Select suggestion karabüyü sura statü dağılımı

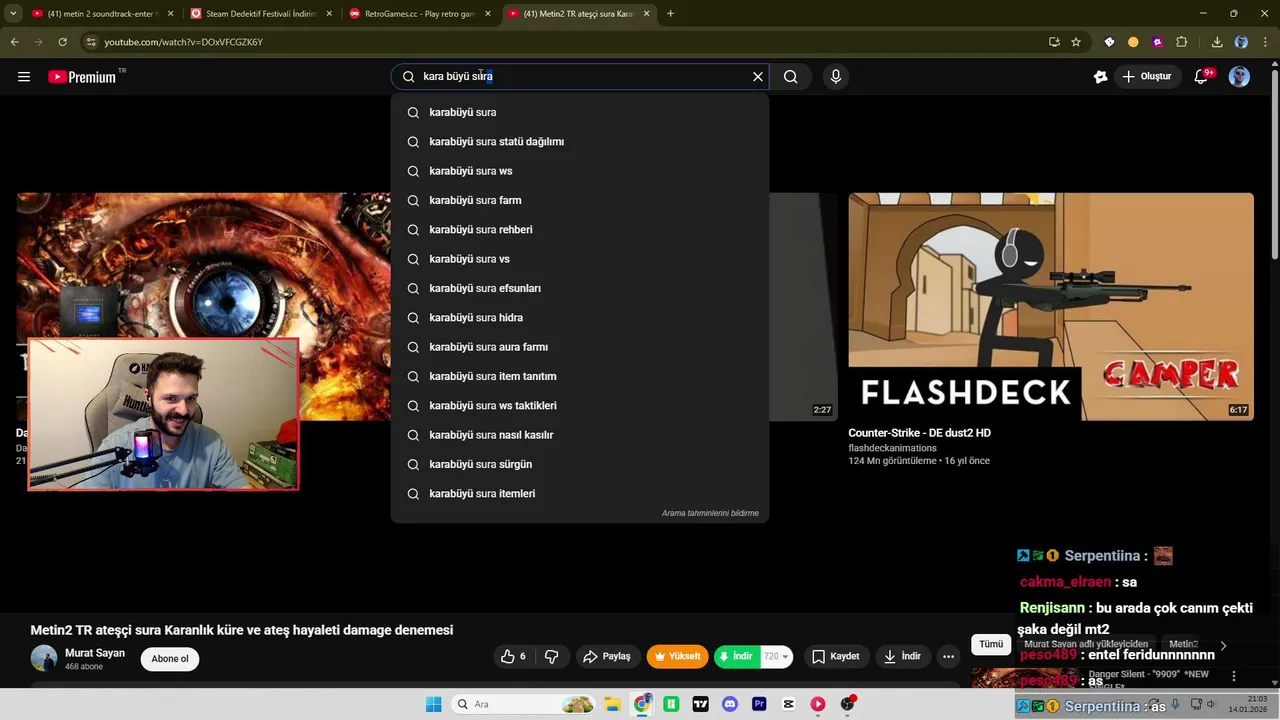tap(580, 142)
